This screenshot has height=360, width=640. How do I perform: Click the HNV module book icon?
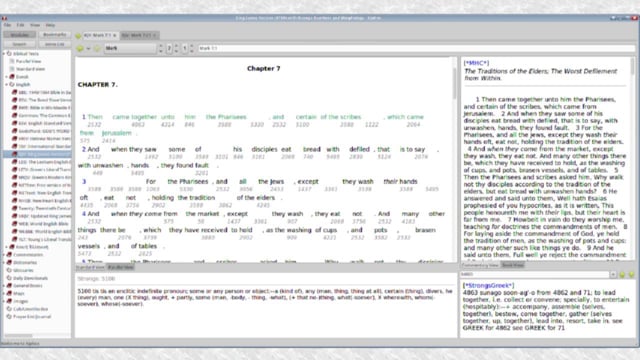point(14,138)
